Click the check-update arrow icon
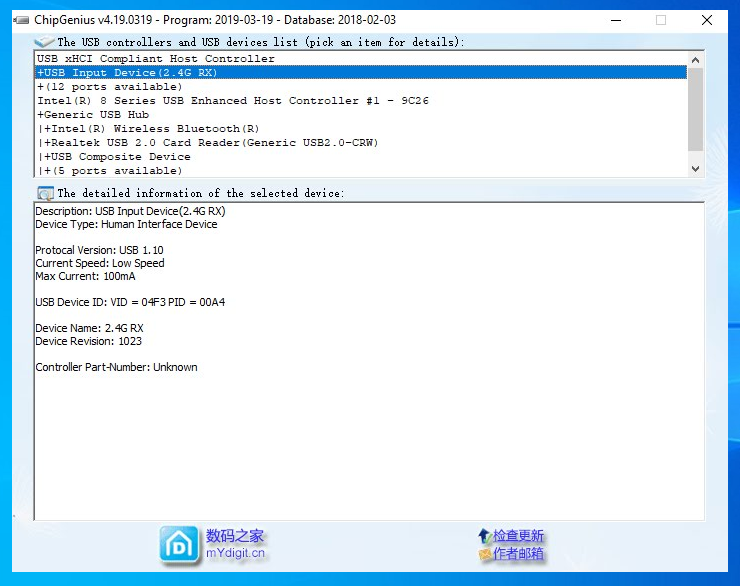The image size is (740, 586). pos(485,536)
